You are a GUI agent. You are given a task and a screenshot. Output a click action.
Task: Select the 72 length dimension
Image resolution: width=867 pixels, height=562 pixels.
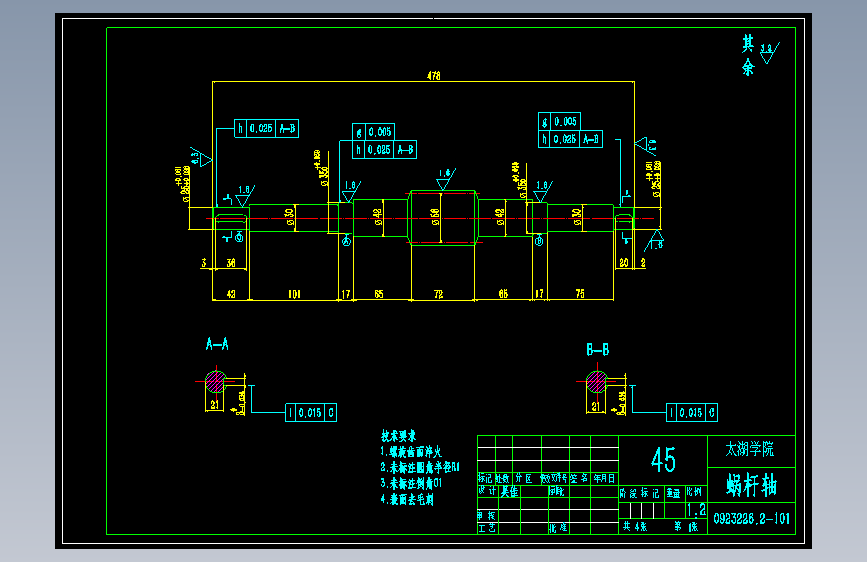coord(438,294)
